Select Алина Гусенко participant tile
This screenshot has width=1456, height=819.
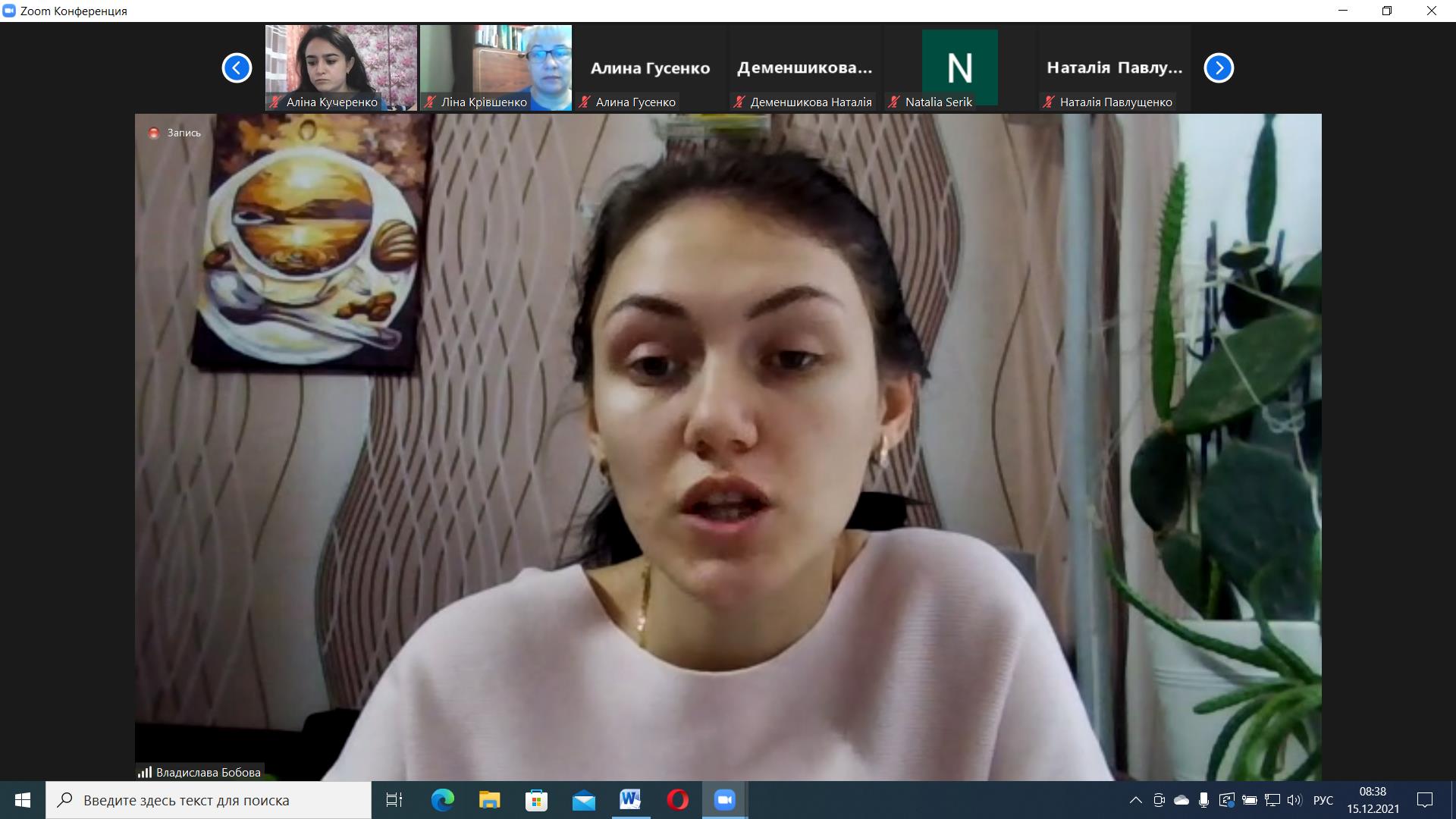[x=651, y=68]
